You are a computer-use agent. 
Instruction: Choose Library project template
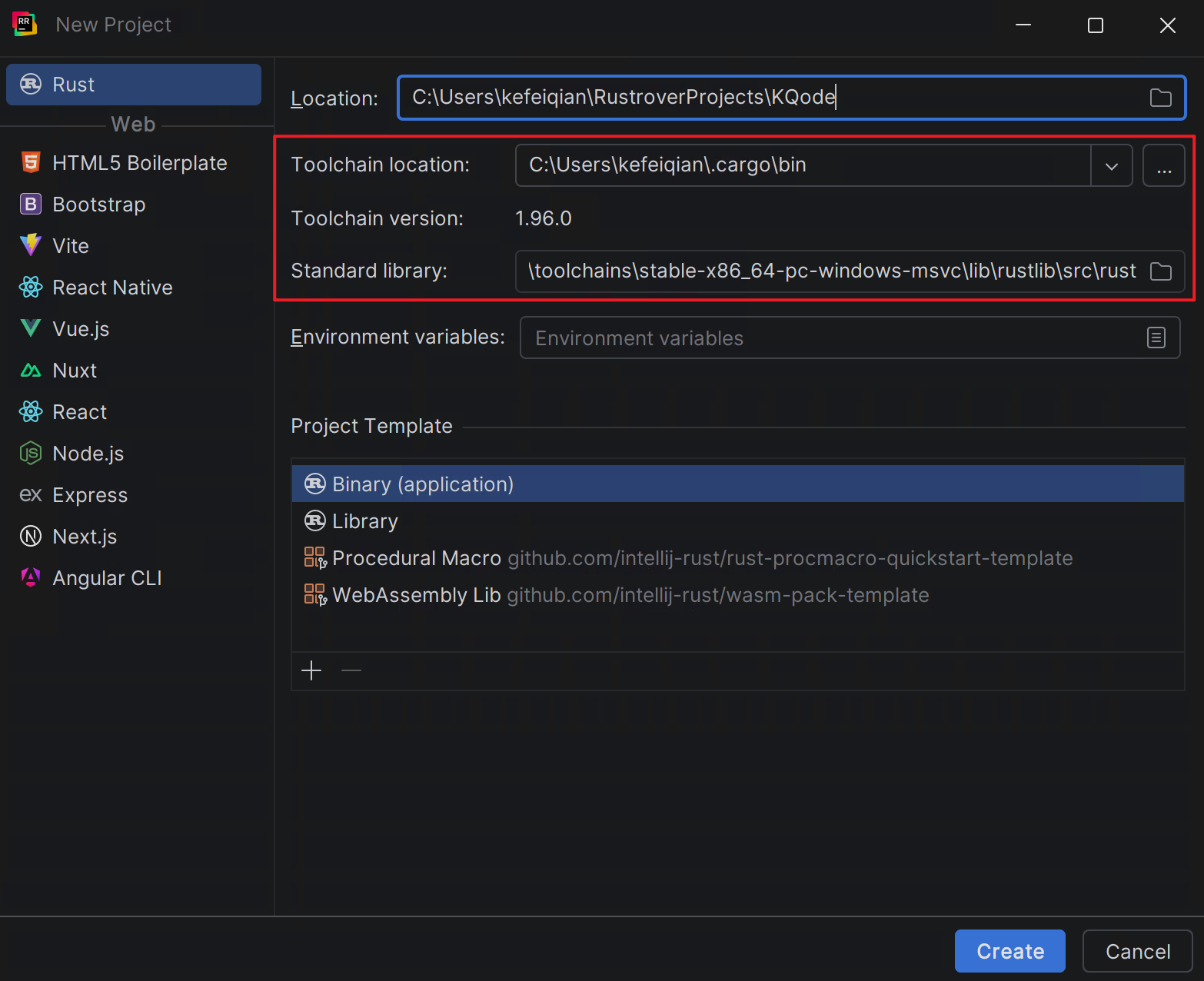coord(738,520)
